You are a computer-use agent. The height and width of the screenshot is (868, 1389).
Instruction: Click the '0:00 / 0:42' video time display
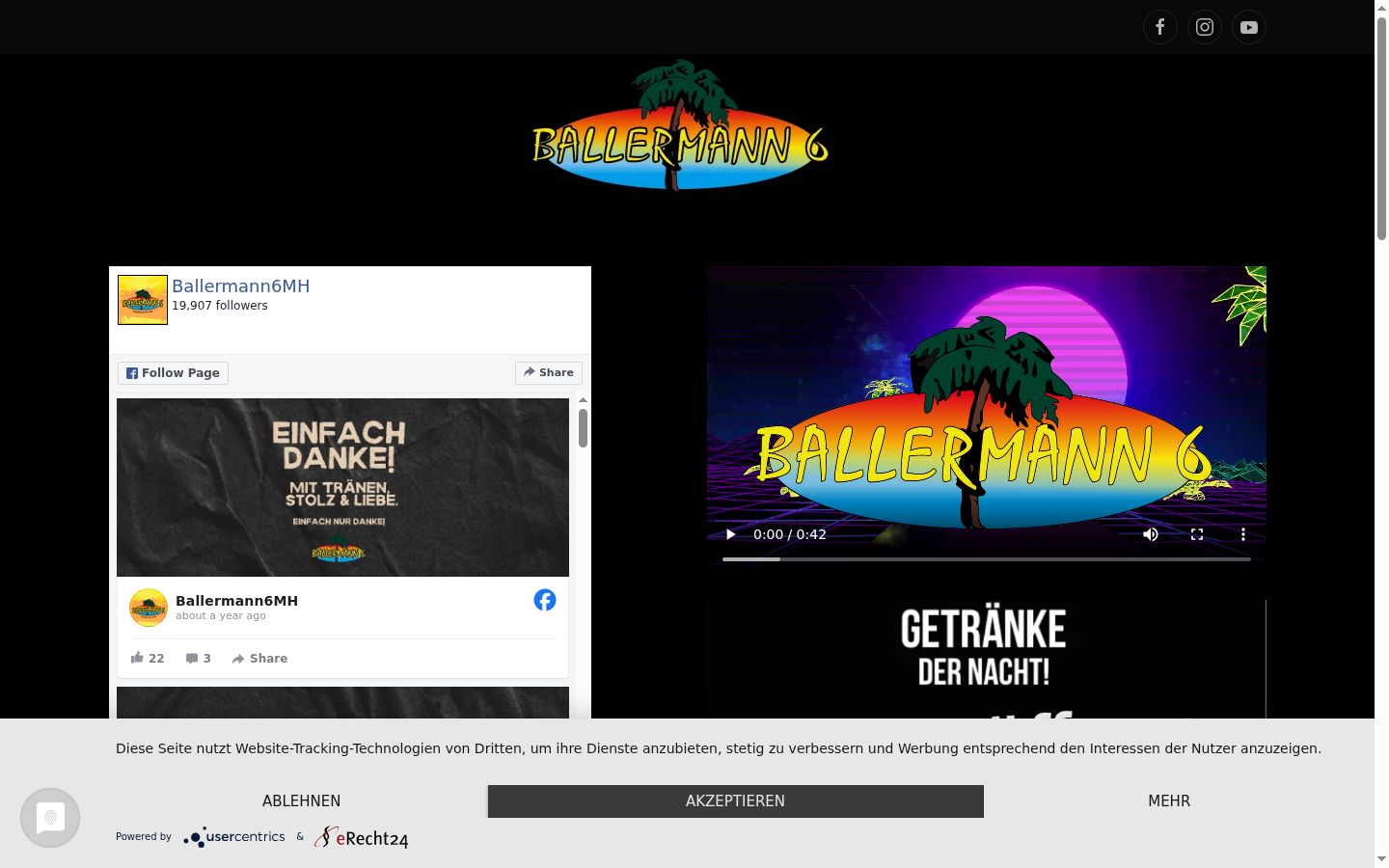coord(790,534)
